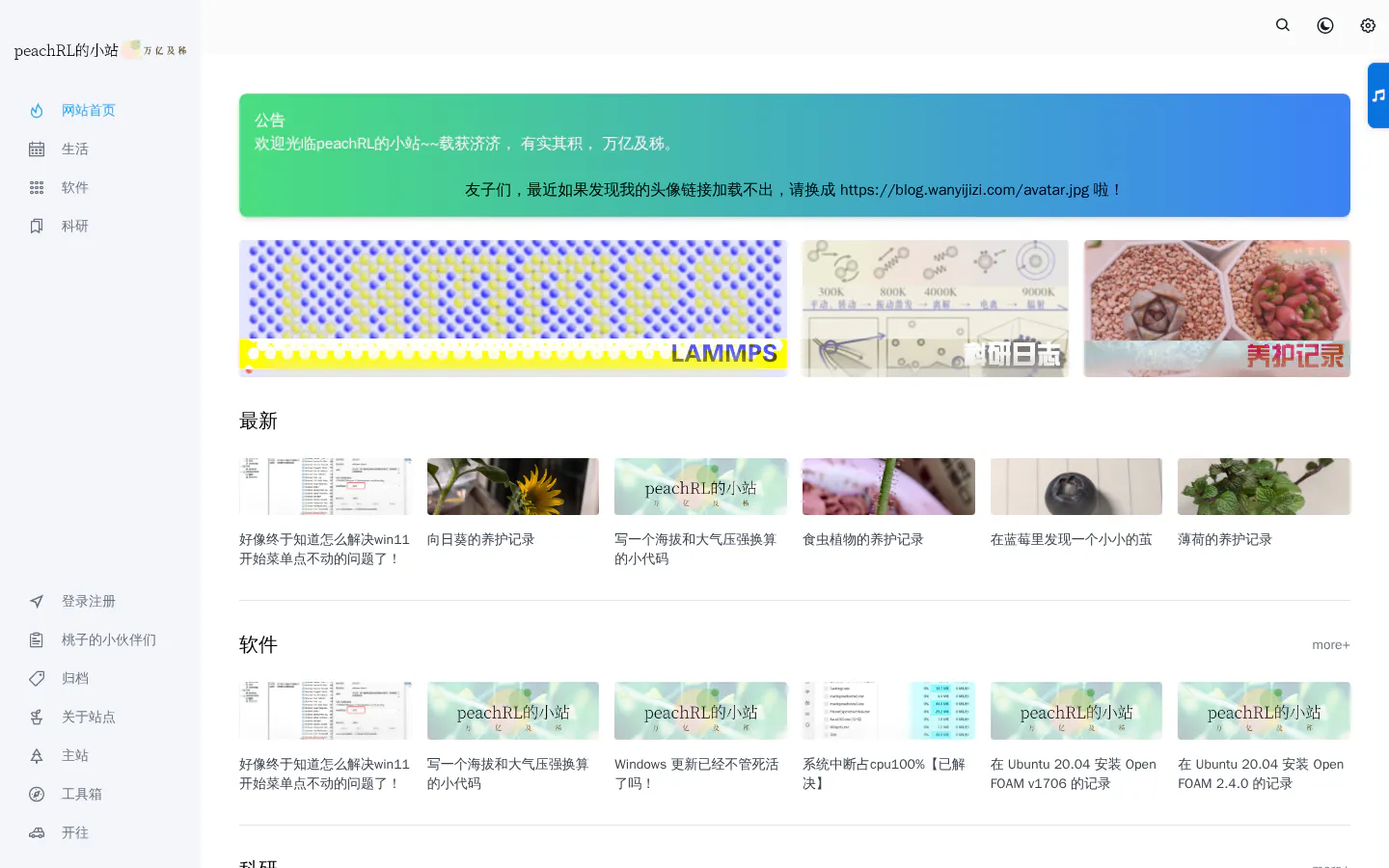The width and height of the screenshot is (1389, 868).
Task: Open the OpenFOAM 2.4.0 install post title
Action: point(1261,774)
